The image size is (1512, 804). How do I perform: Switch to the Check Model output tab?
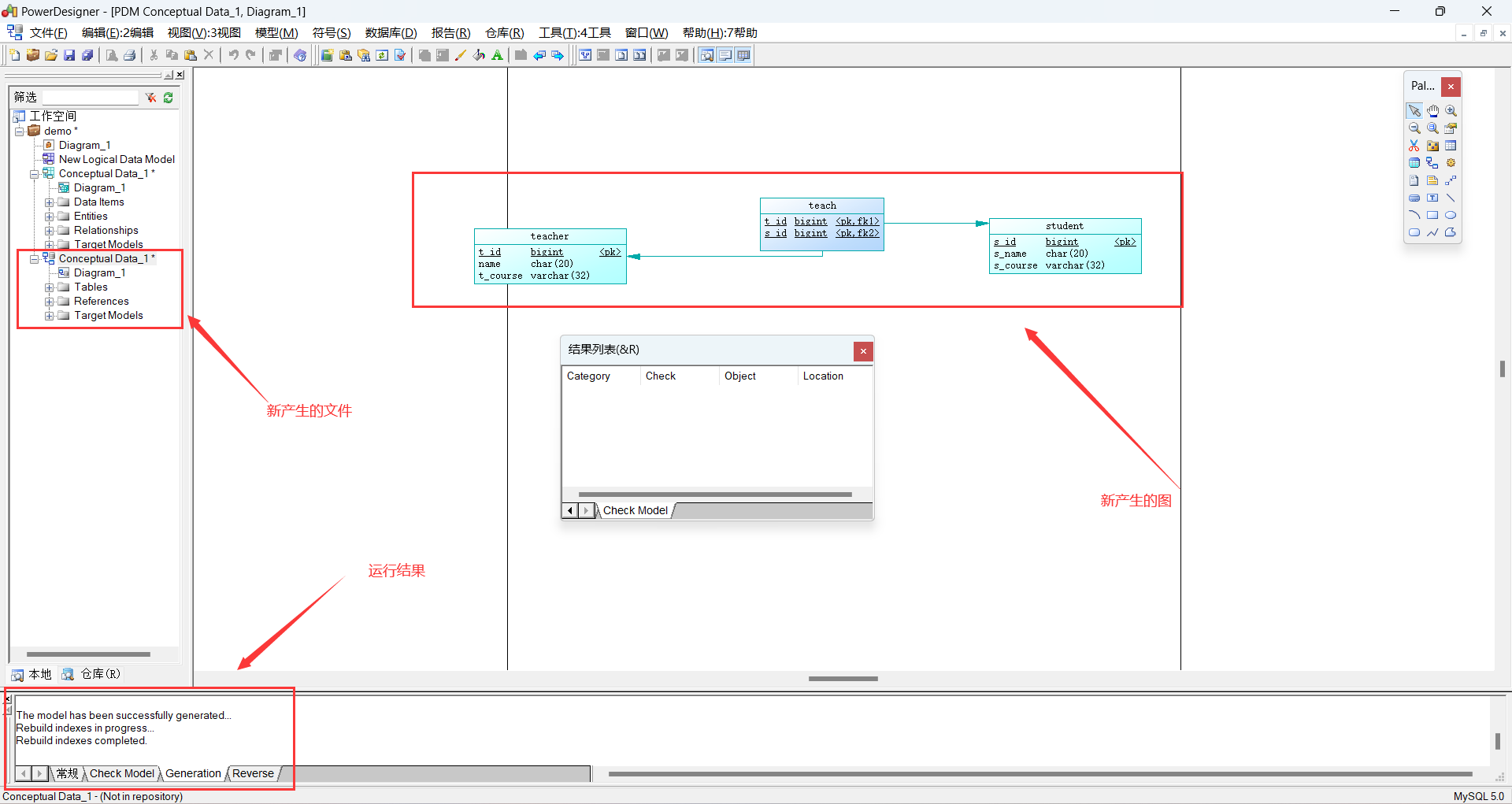tap(122, 773)
